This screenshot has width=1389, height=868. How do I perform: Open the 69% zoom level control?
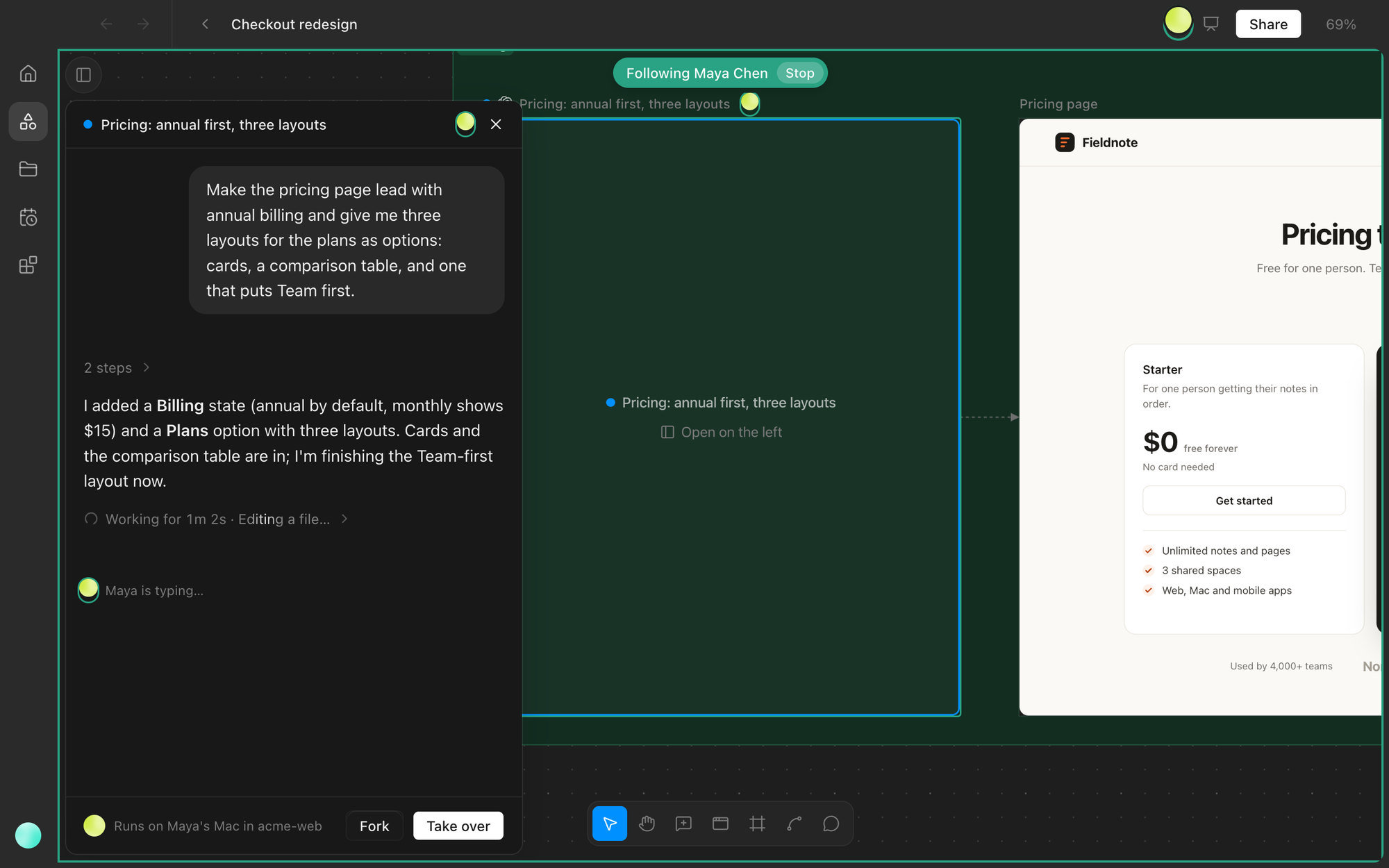point(1340,24)
